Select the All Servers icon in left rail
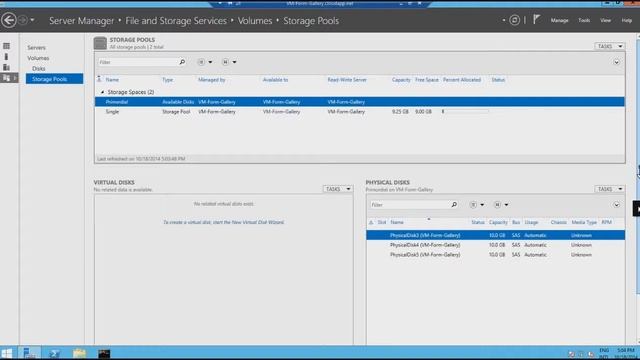 pos(7,67)
